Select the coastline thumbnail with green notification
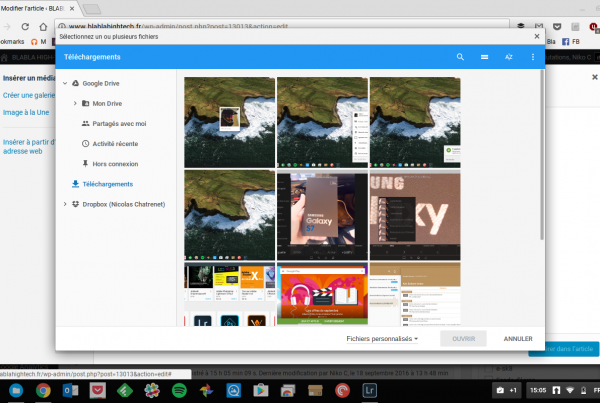This screenshot has height=403, width=600. click(x=415, y=122)
